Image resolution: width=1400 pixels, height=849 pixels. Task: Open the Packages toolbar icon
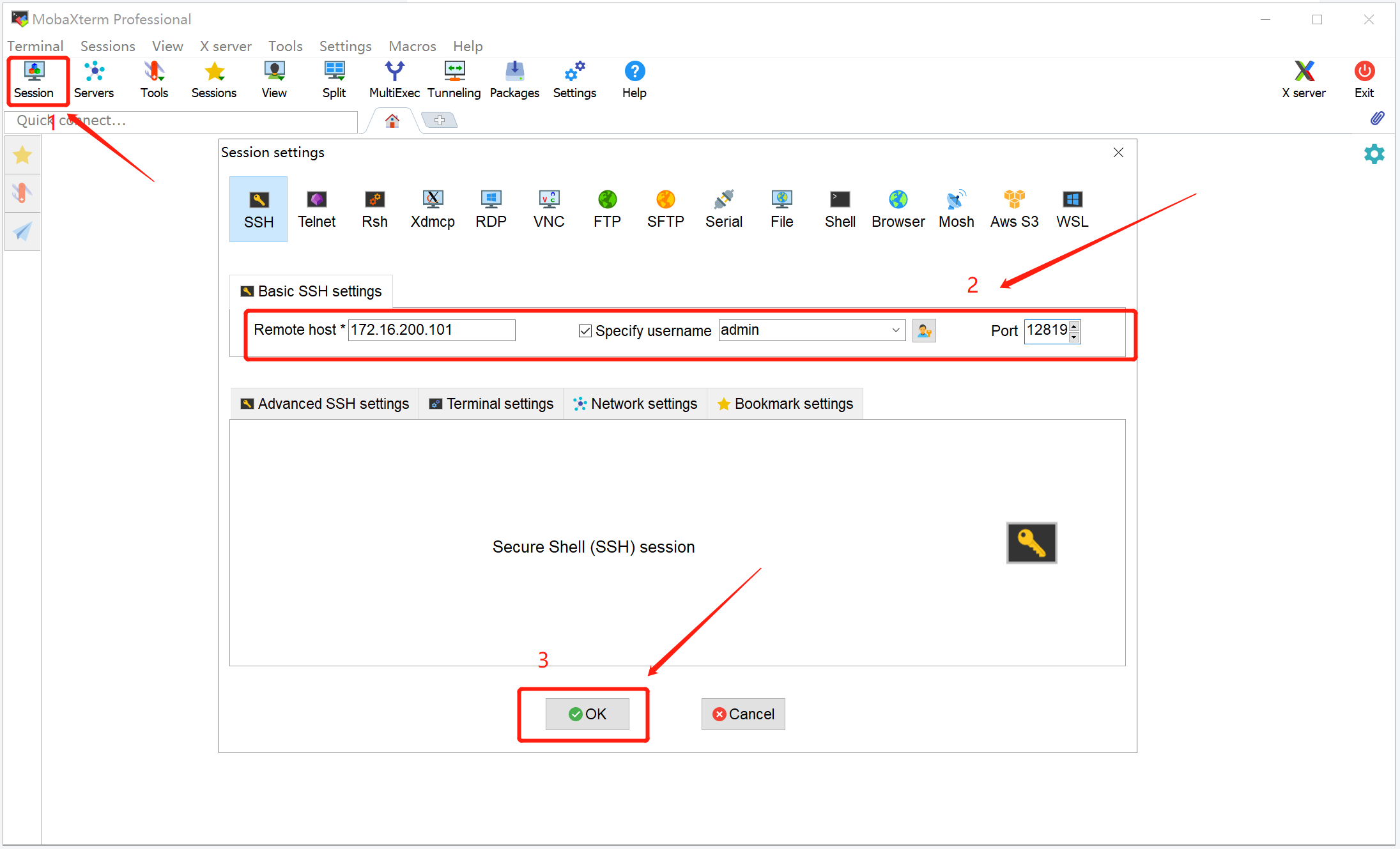514,80
